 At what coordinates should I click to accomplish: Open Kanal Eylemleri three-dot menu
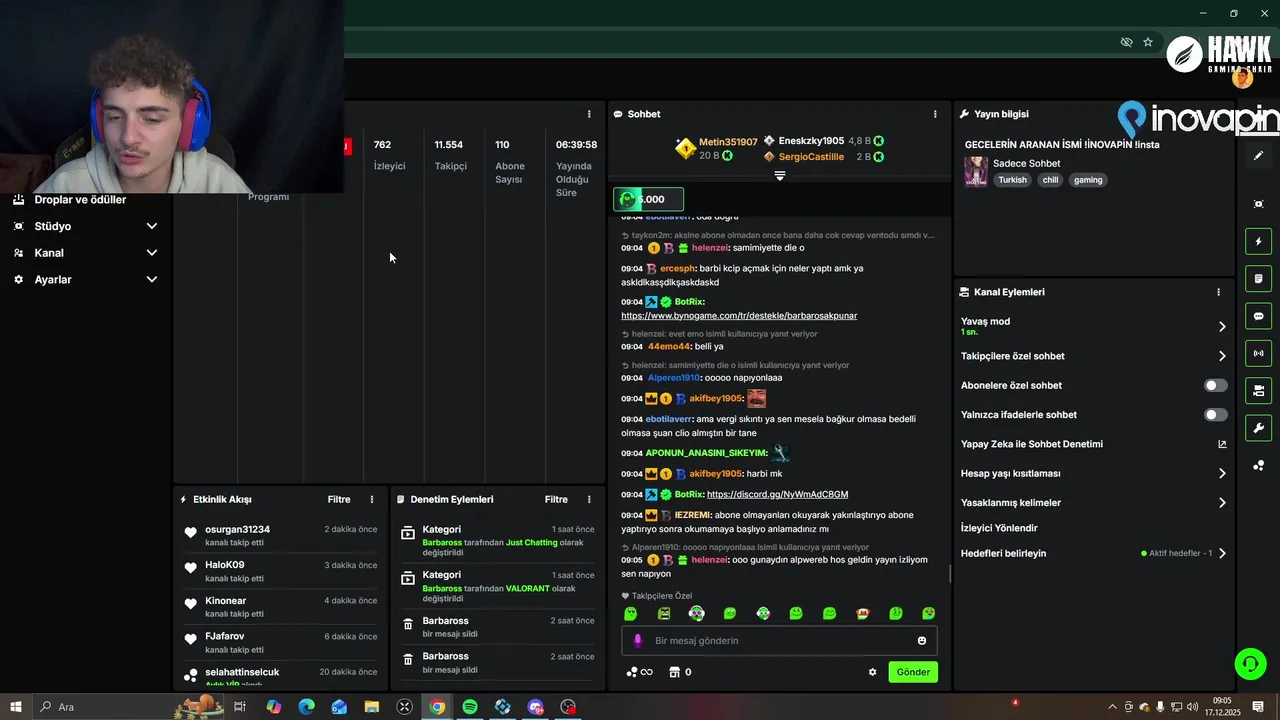tap(1218, 292)
